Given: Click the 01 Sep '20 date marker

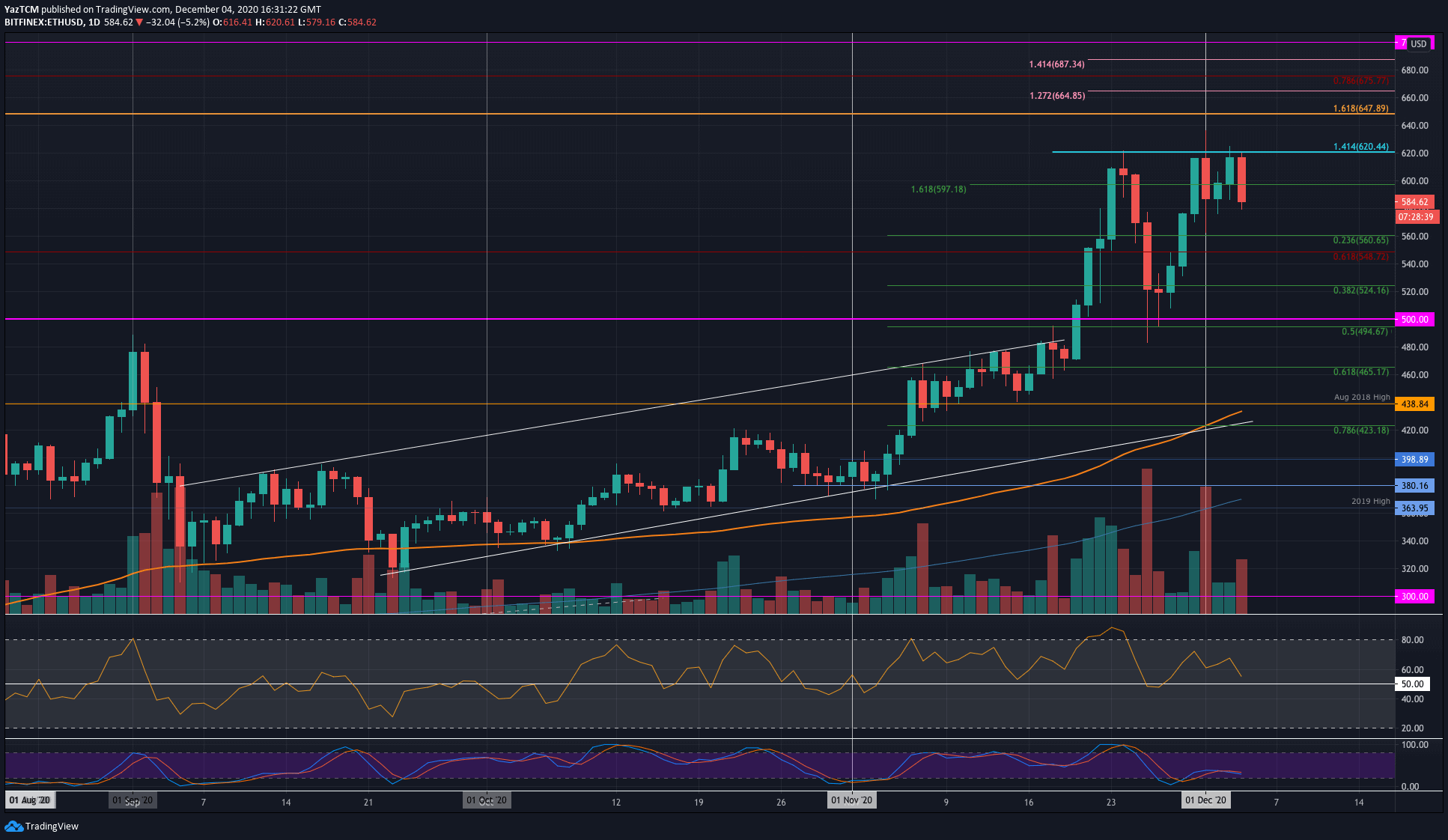Looking at the screenshot, I should pos(133,800).
